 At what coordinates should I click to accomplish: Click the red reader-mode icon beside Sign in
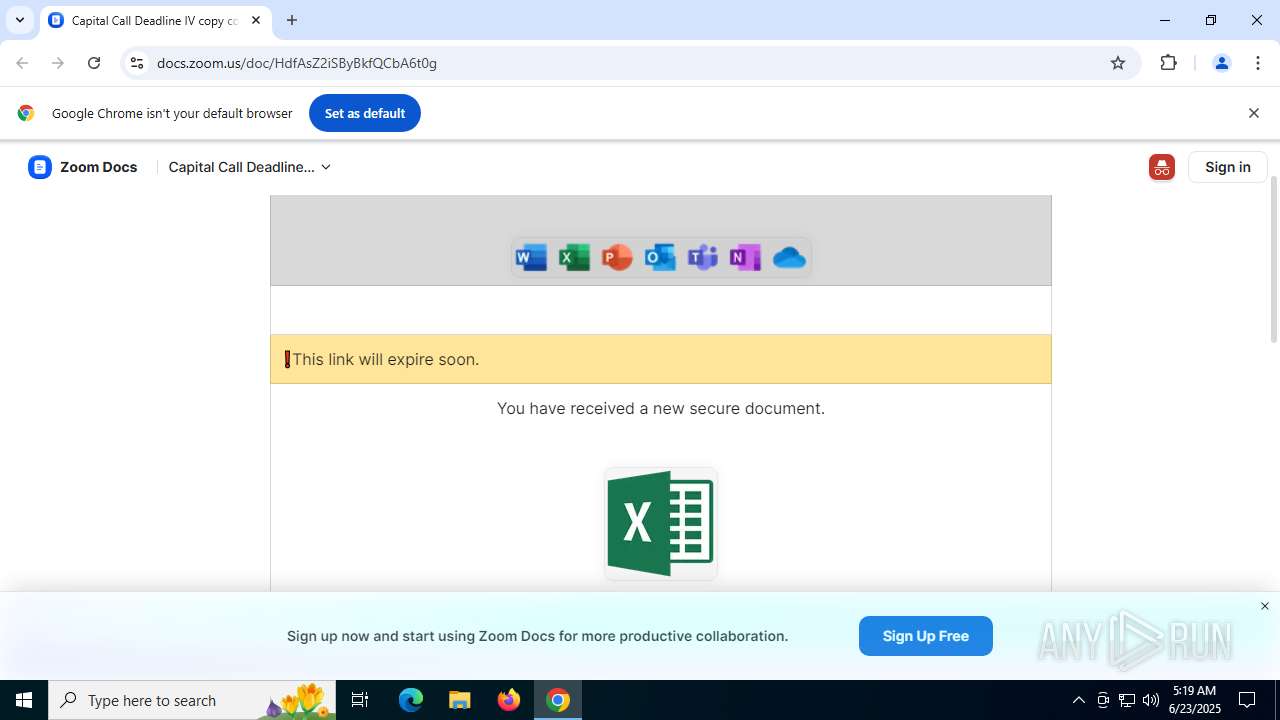[x=1162, y=167]
